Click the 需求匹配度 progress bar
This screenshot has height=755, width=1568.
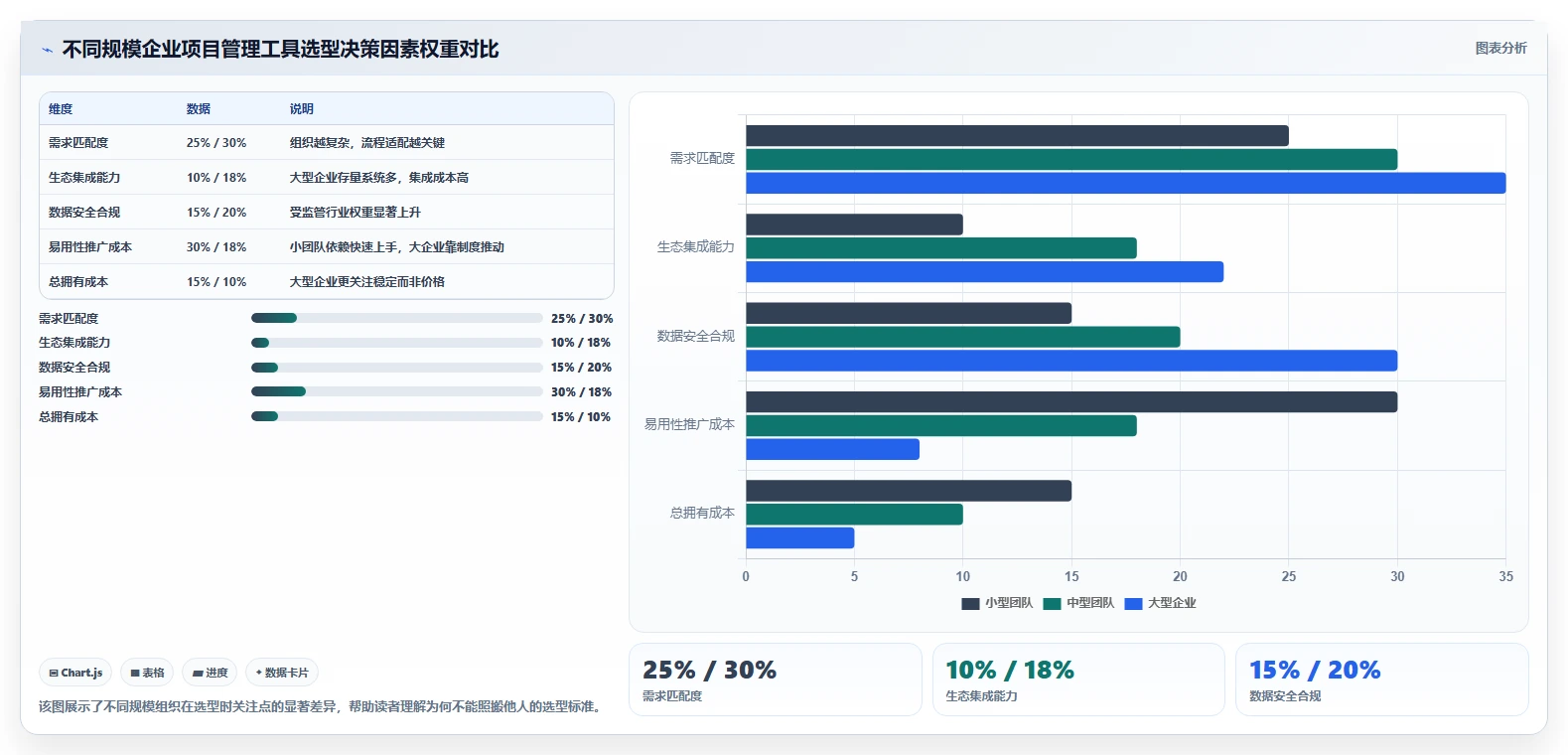tap(396, 318)
